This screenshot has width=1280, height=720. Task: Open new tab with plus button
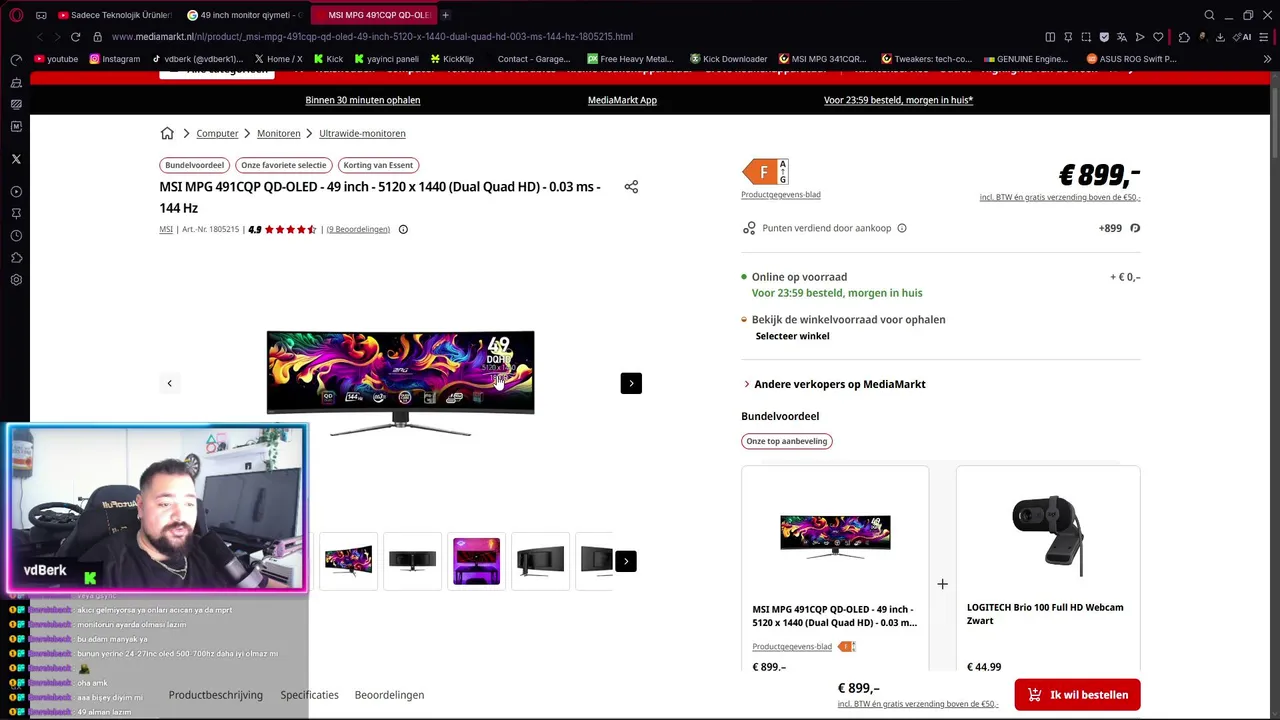tap(445, 15)
